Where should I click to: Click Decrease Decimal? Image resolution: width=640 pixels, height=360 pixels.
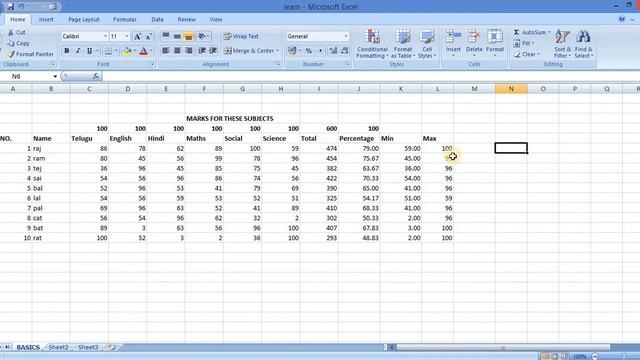[344, 51]
